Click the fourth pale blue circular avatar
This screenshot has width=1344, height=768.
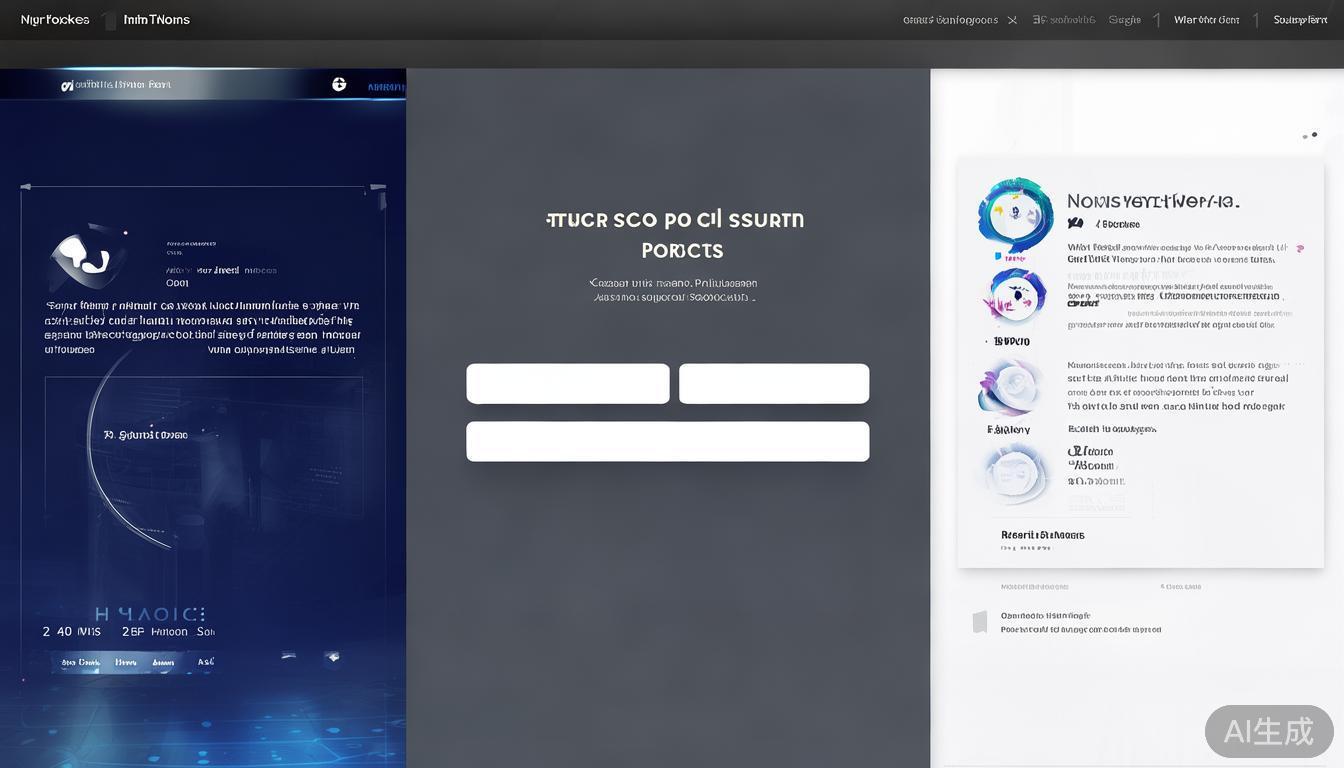(1012, 472)
